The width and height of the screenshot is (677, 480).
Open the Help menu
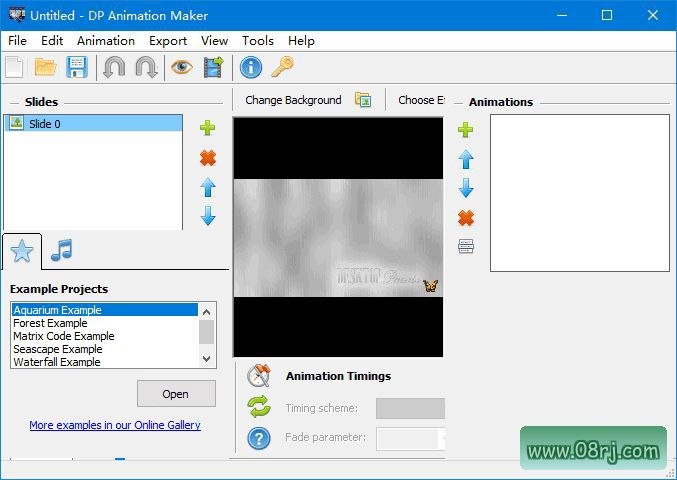point(301,41)
